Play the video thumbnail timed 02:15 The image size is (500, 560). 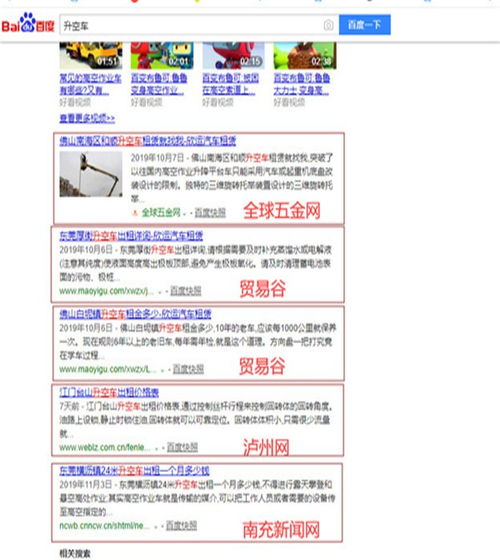pos(234,55)
